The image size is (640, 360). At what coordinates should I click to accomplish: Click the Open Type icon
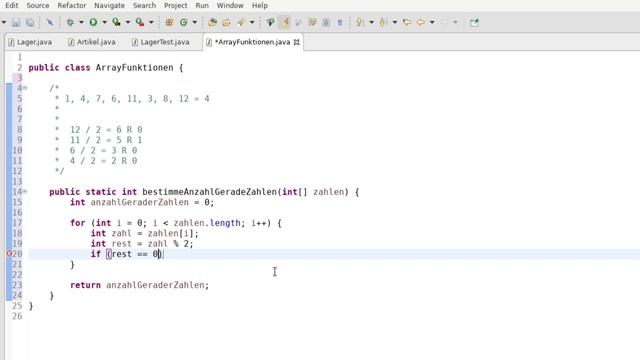[x=212, y=22]
